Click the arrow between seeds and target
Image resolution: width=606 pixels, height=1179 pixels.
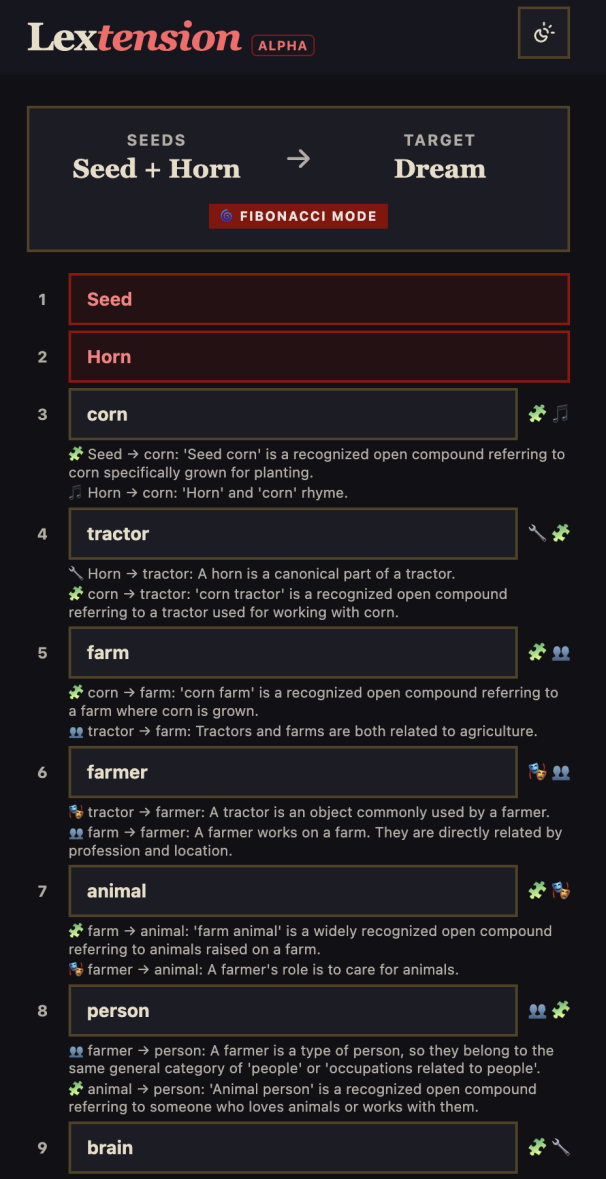[298, 158]
